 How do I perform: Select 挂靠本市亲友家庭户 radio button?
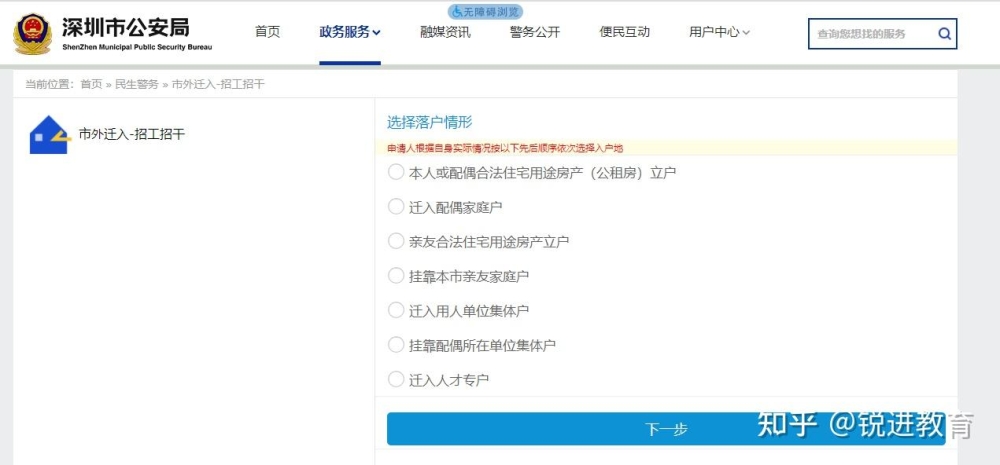tap(396, 276)
